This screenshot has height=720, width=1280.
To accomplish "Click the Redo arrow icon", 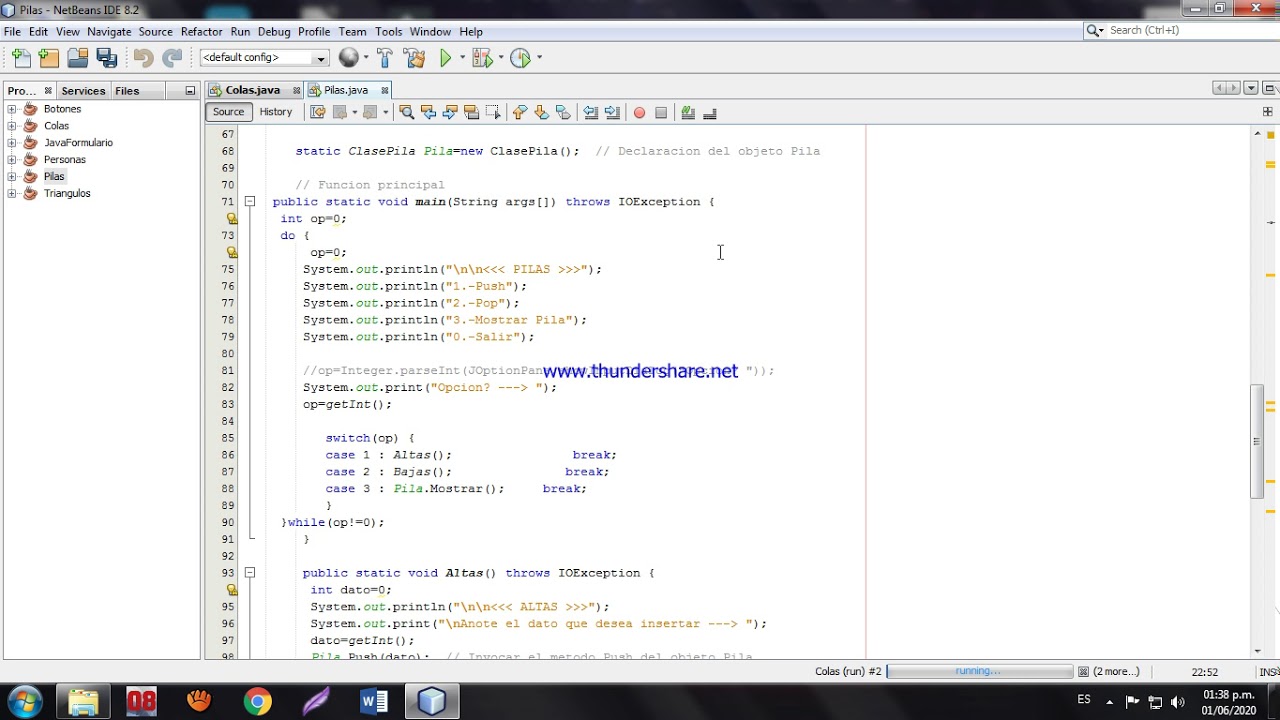I will [172, 58].
